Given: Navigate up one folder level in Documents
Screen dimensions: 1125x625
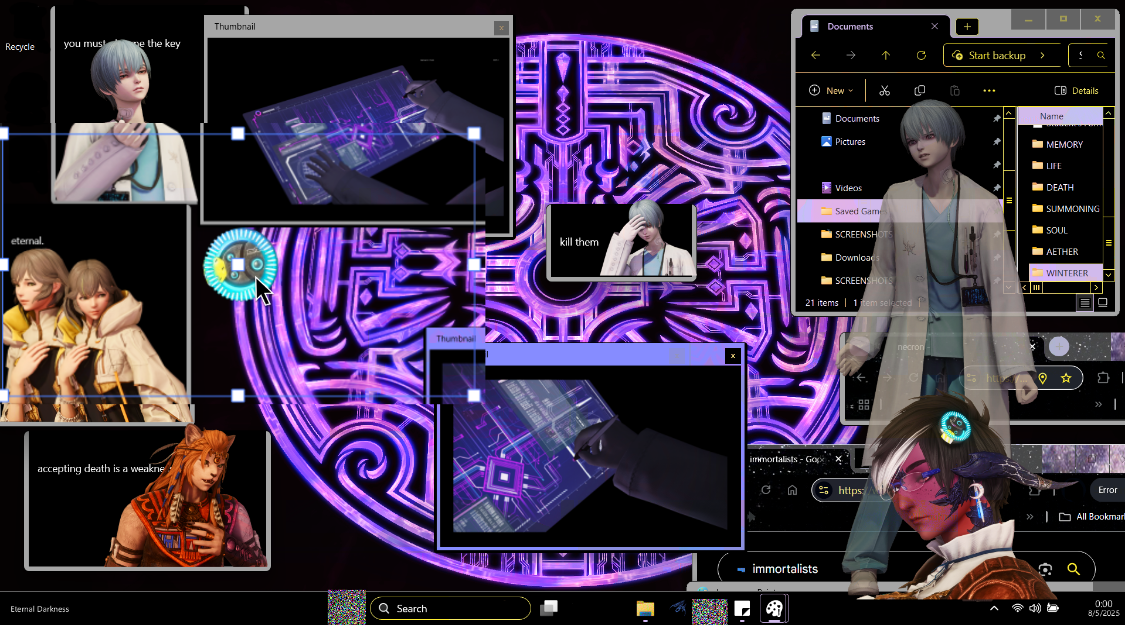Looking at the screenshot, I should [886, 55].
